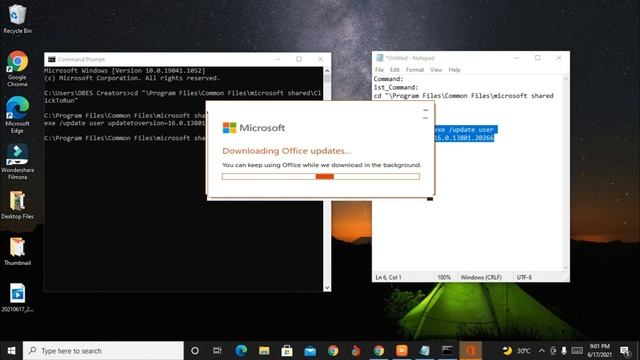Click the Office download progress bar
The image size is (640, 360).
click(x=321, y=176)
